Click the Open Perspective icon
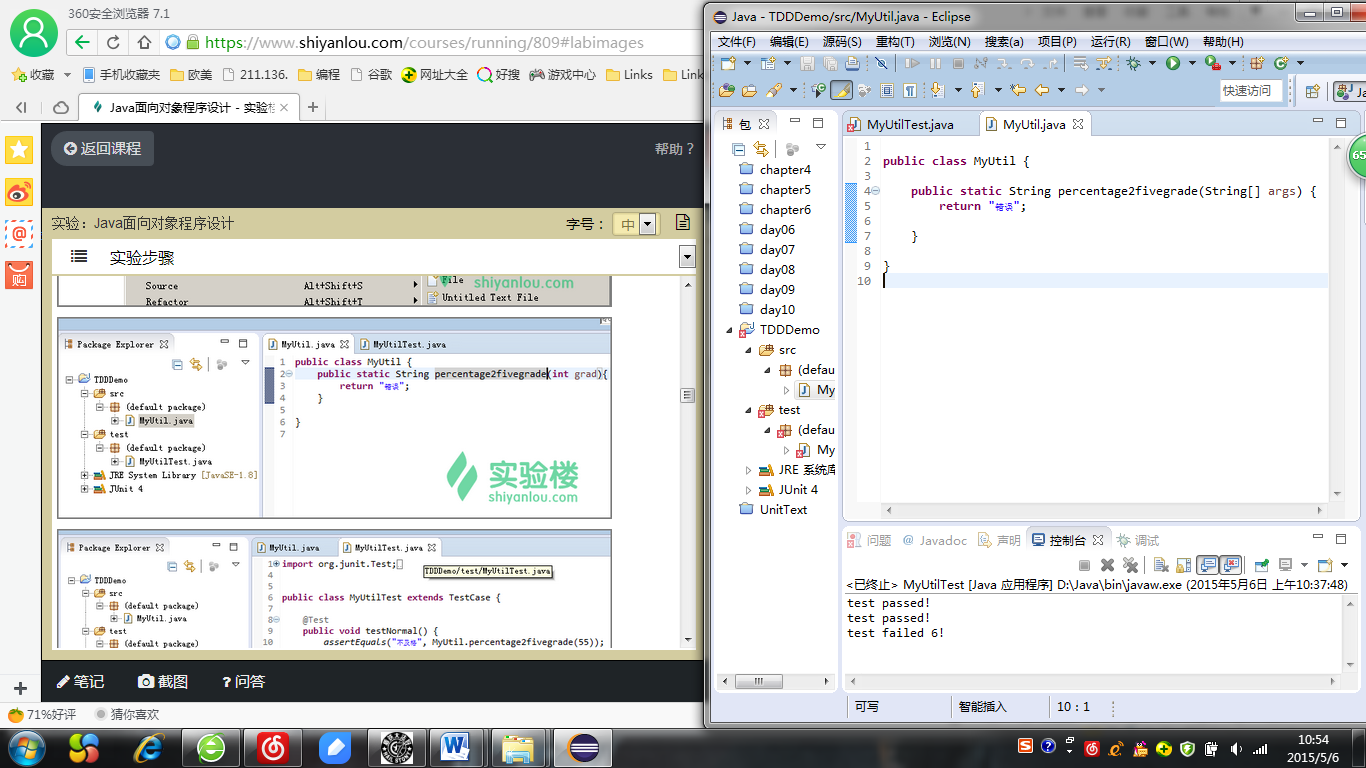The image size is (1366, 768). [x=1312, y=91]
